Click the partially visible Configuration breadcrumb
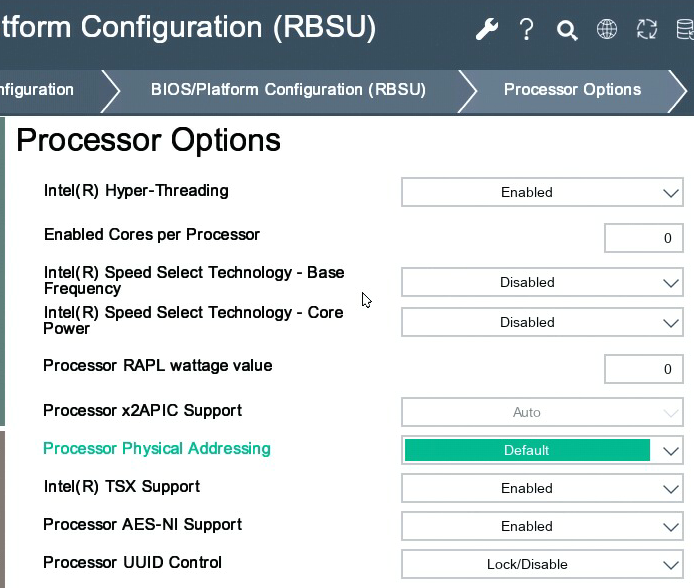The image size is (694, 588). (x=38, y=90)
